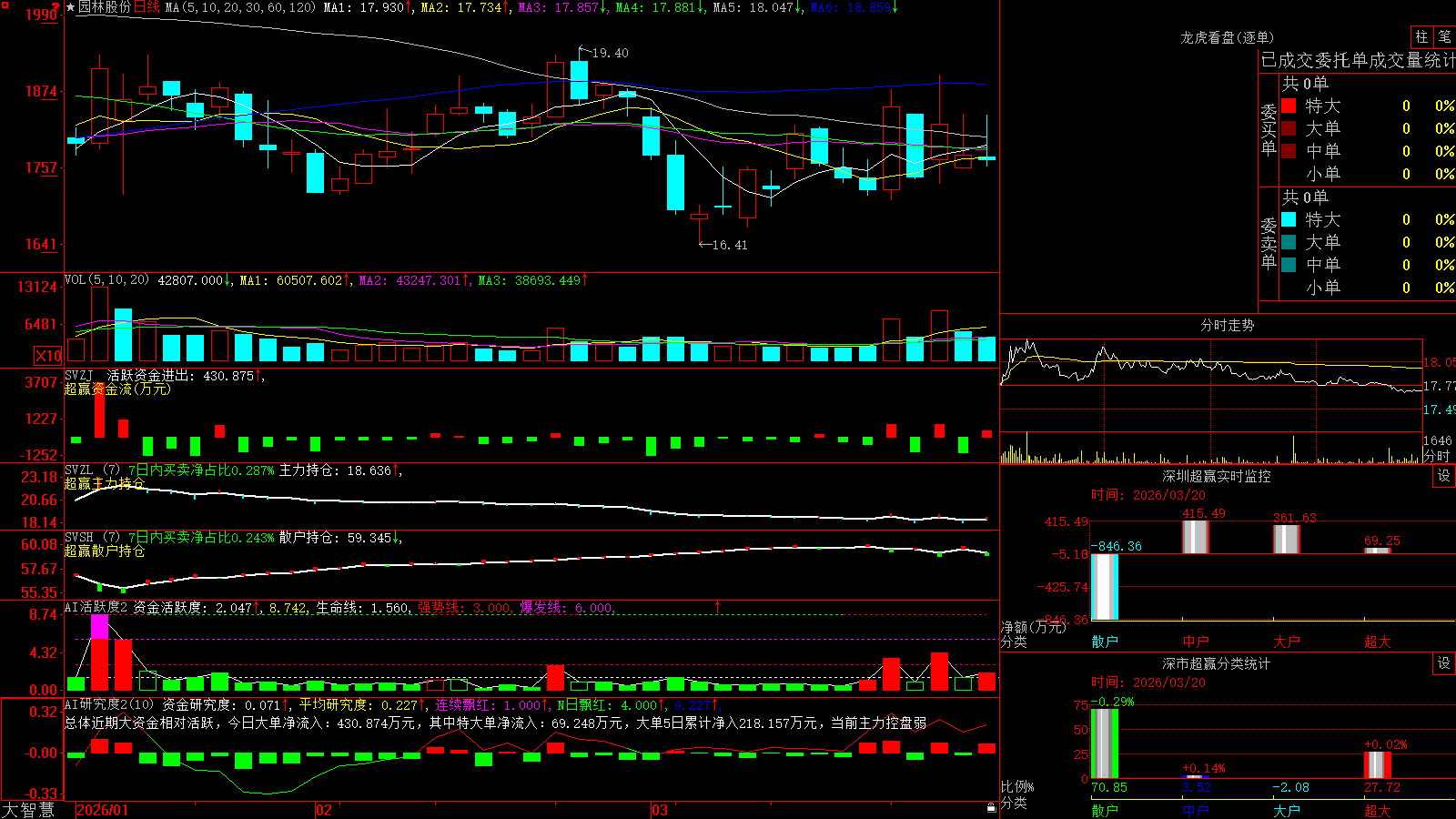Click the dark red 中单 buy-order swatch

click(1289, 151)
